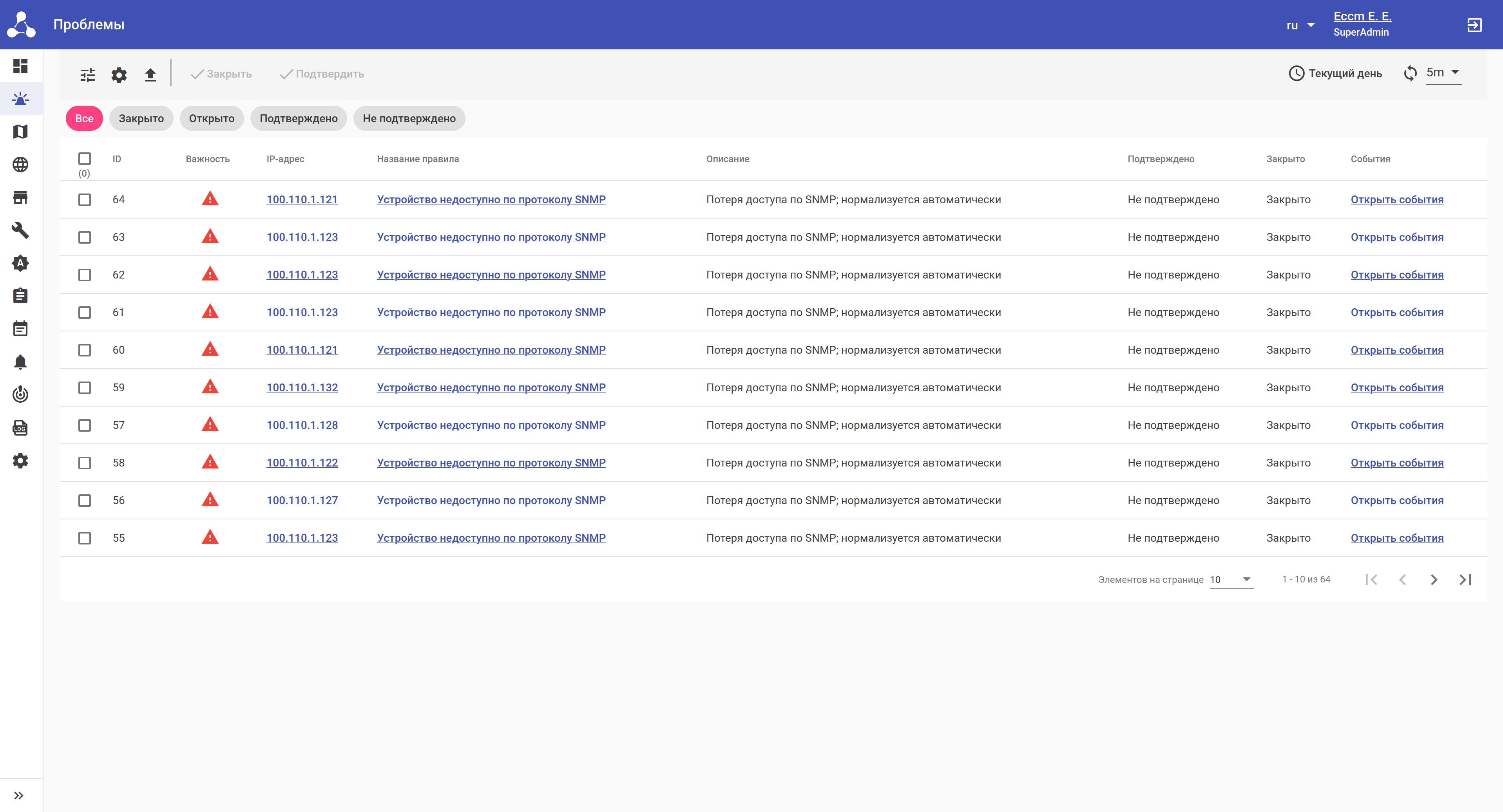
Task: Click the filter sliders icon in toolbar
Action: (87, 75)
